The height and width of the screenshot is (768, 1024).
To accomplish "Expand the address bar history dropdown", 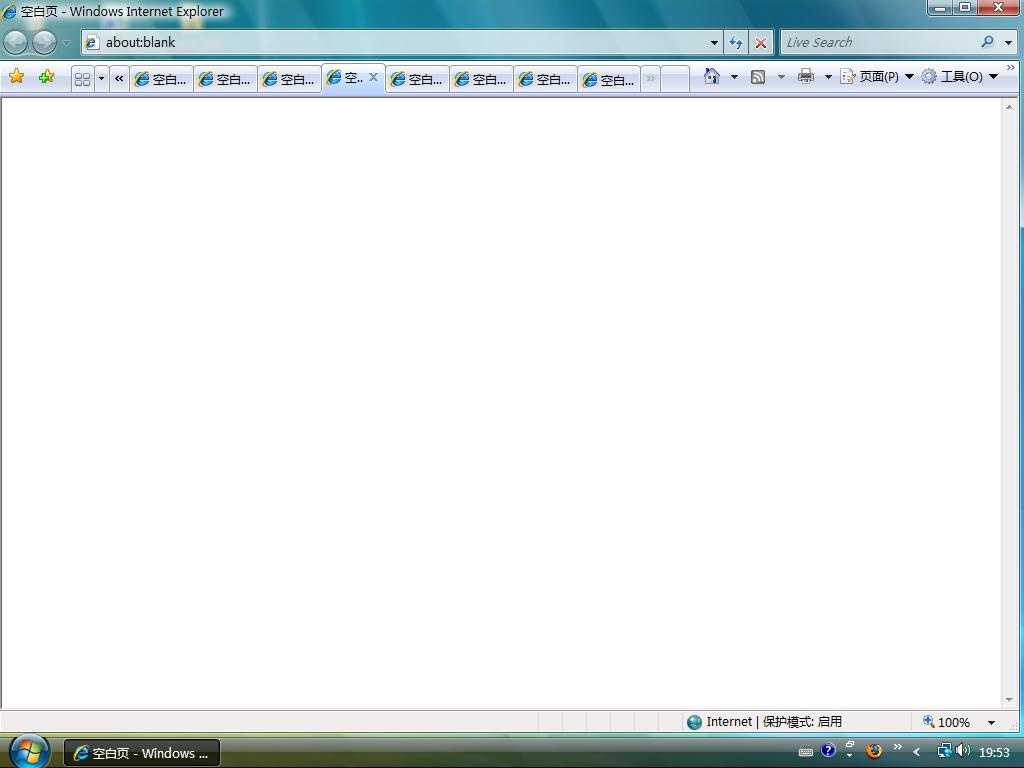I will [x=714, y=42].
